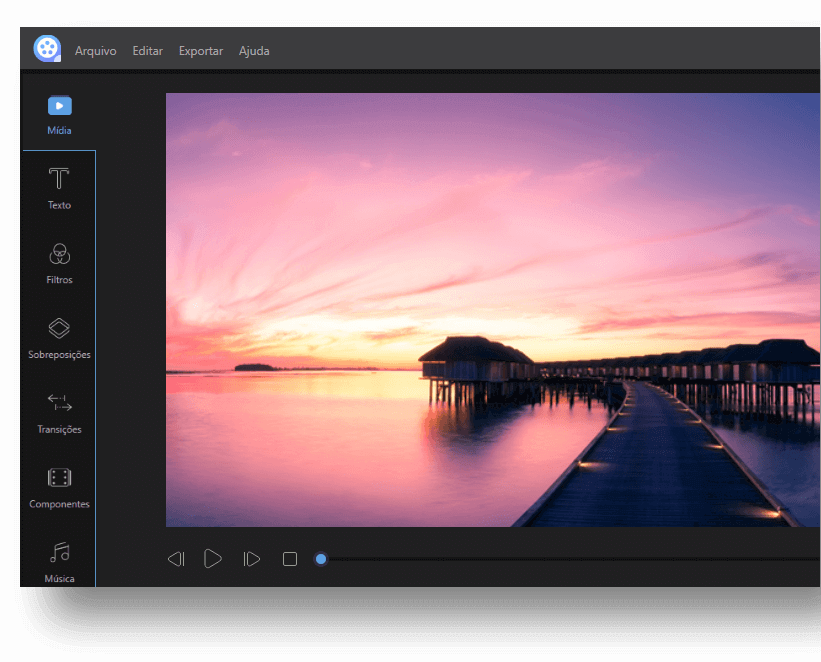Click the app logo icon in the top bar
Viewport: 821px width, 662px height.
47,47
